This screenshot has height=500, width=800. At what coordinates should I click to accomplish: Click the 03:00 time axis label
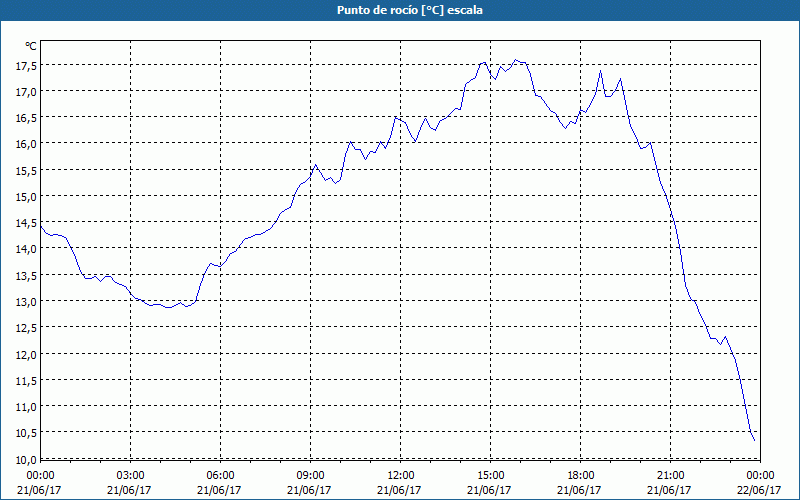130,476
